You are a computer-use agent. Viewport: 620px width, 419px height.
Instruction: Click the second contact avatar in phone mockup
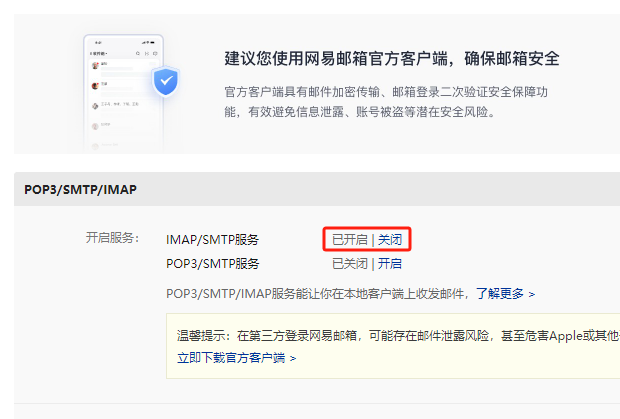point(96,85)
